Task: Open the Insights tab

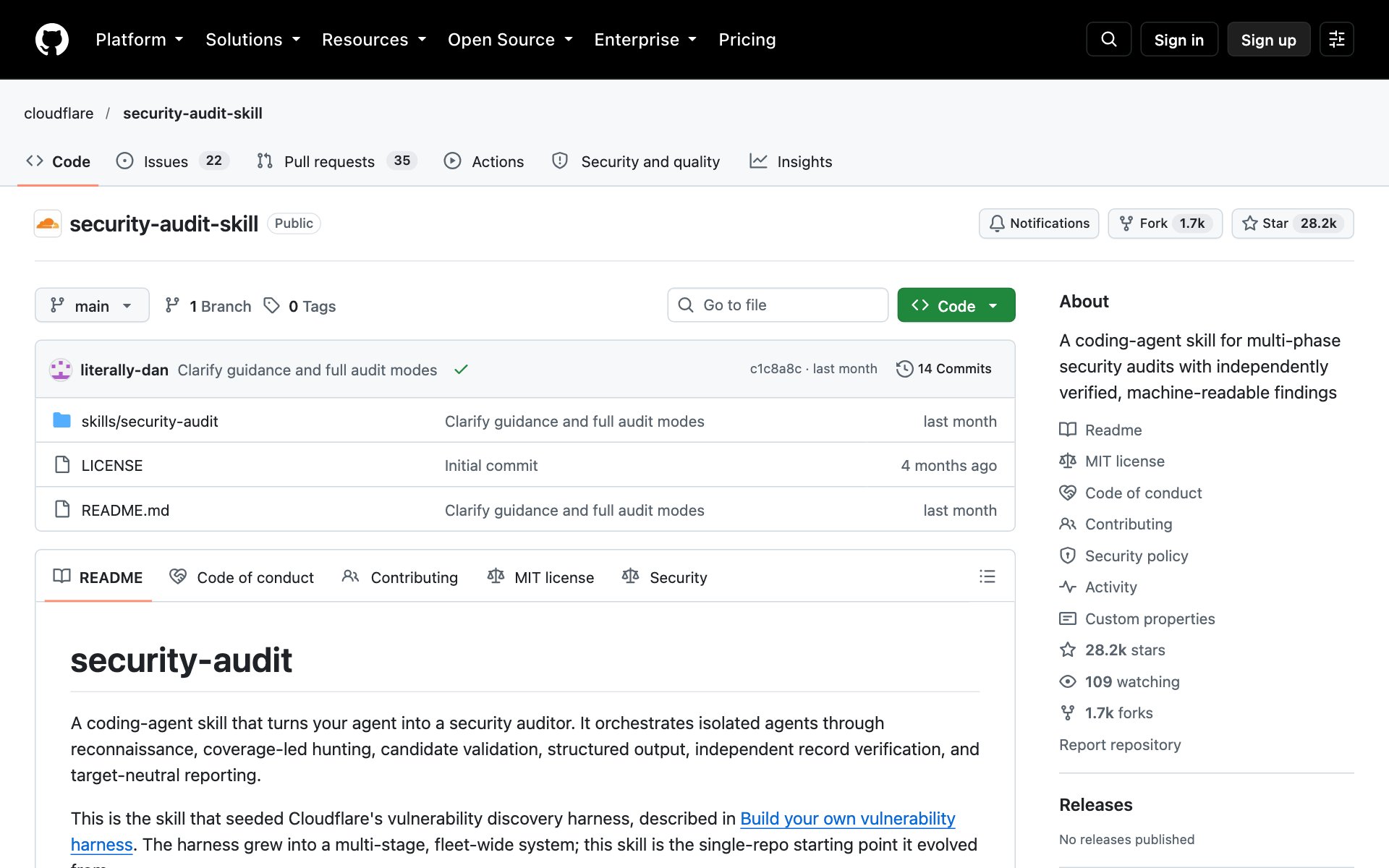Action: coord(791,161)
